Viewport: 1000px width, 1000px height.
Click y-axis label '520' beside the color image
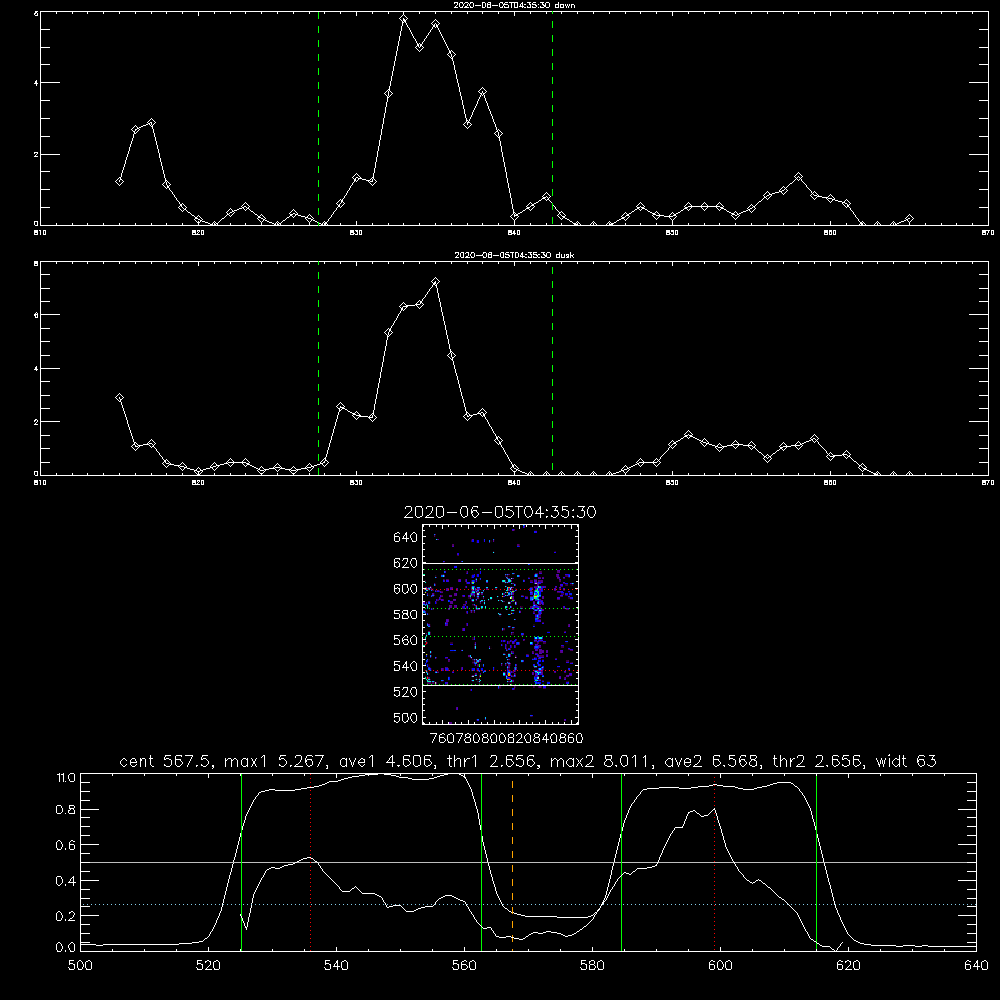[x=405, y=692]
